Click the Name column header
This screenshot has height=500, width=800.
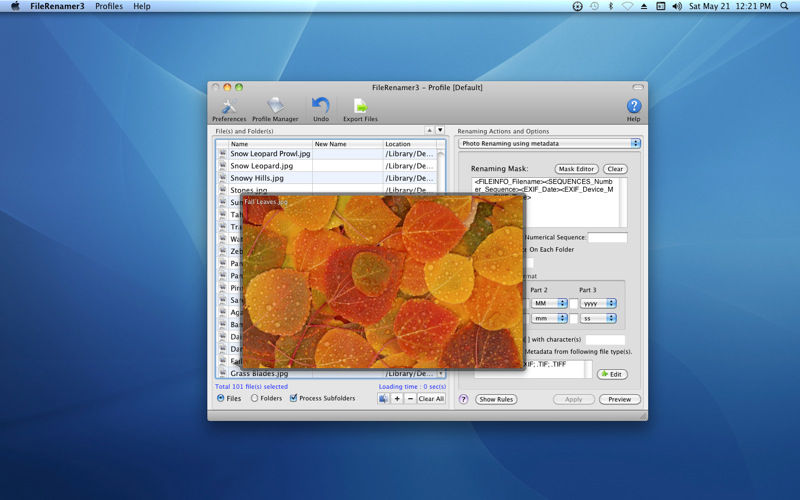pyautogui.click(x=270, y=144)
